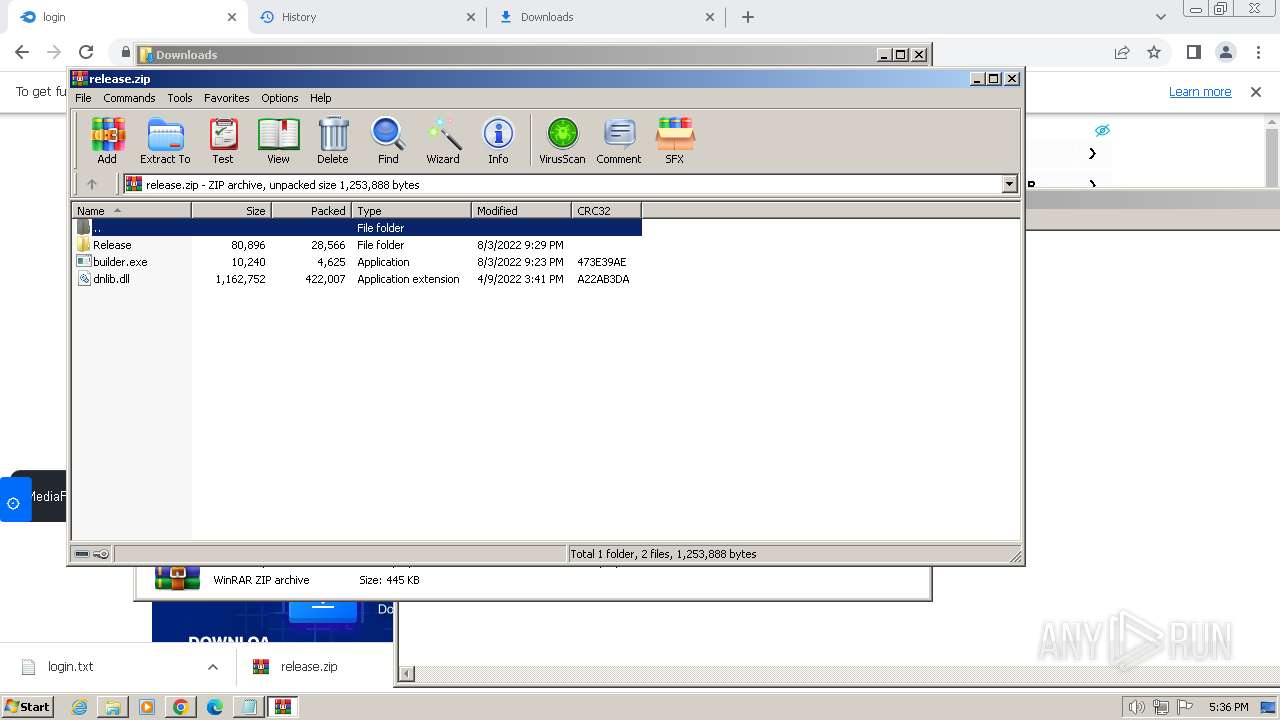Click the CRC32 value 473E39AE
The height and width of the screenshot is (720, 1280).
[x=601, y=262]
